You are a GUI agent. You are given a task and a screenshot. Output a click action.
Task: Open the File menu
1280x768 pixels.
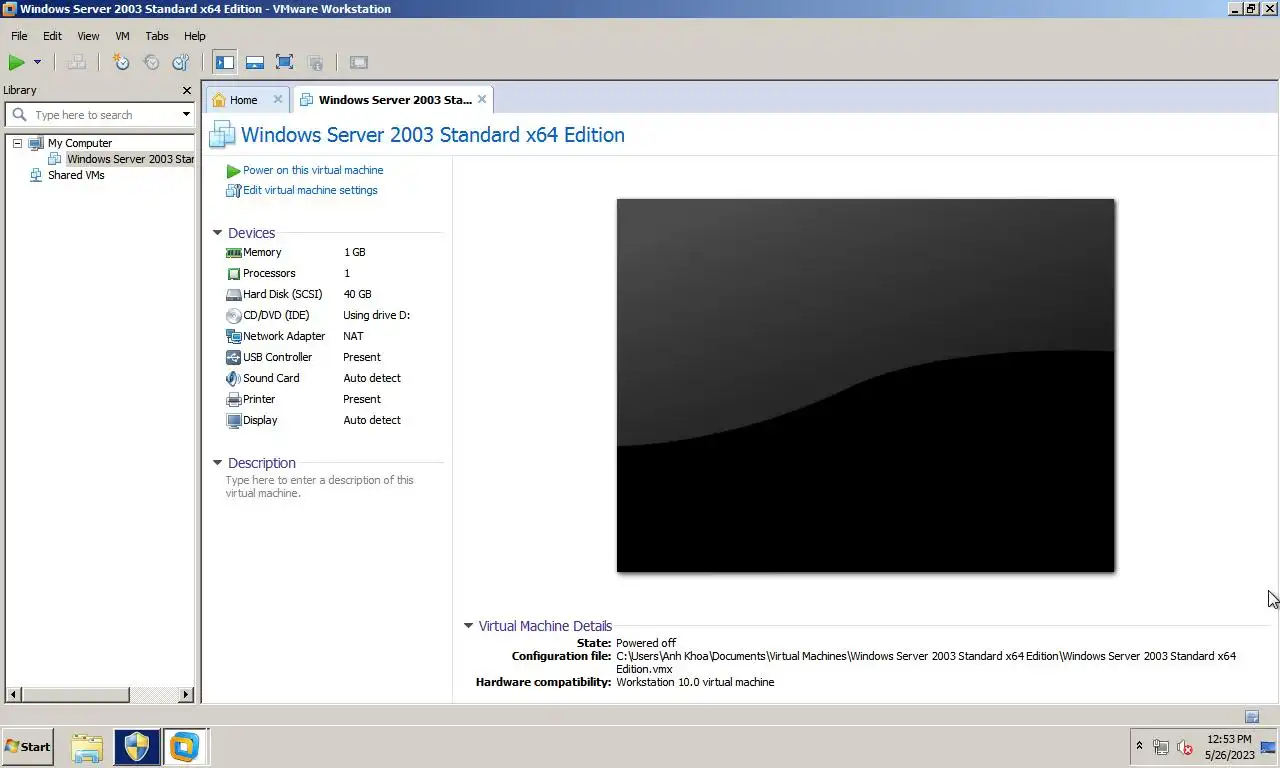tap(19, 36)
